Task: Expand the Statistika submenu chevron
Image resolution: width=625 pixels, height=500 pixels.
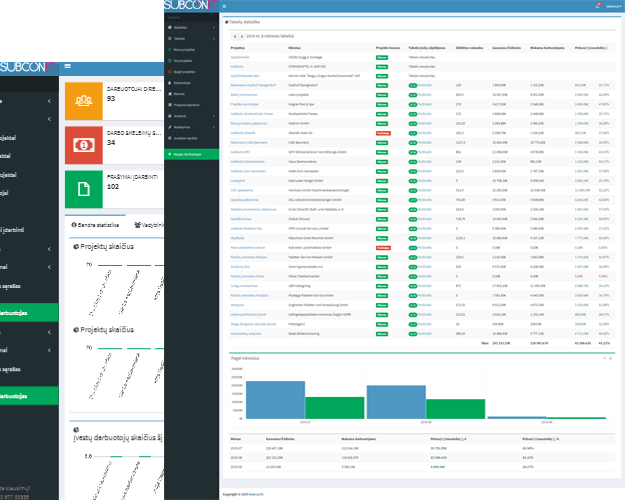Action: [214, 28]
